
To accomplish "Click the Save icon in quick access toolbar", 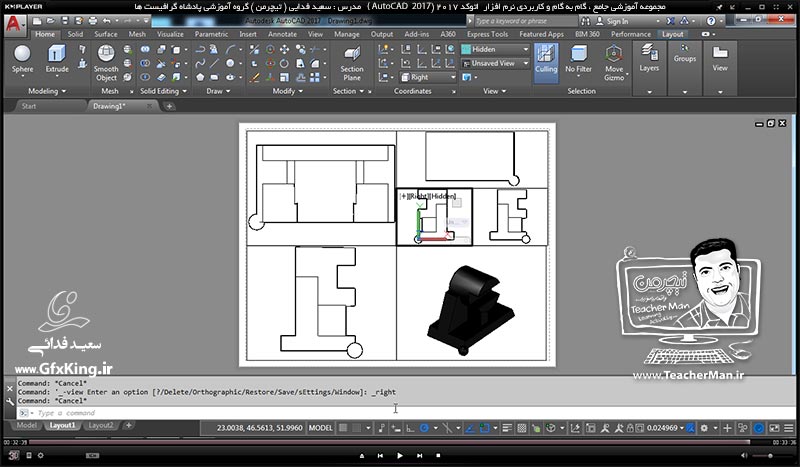I will tap(65, 21).
